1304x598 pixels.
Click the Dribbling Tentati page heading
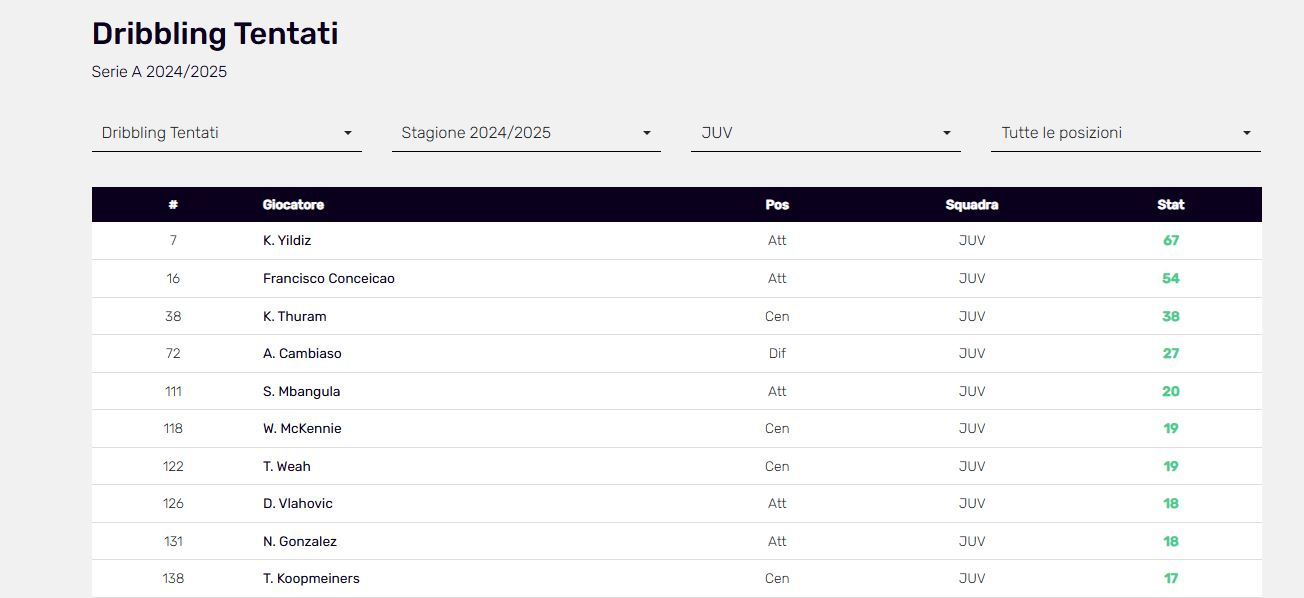pyautogui.click(x=215, y=34)
